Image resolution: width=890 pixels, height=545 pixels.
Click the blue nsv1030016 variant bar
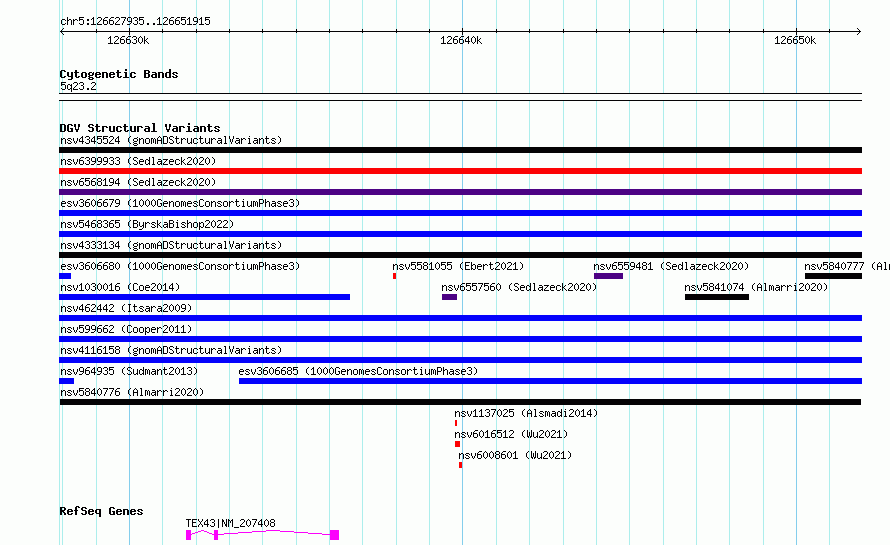204,297
